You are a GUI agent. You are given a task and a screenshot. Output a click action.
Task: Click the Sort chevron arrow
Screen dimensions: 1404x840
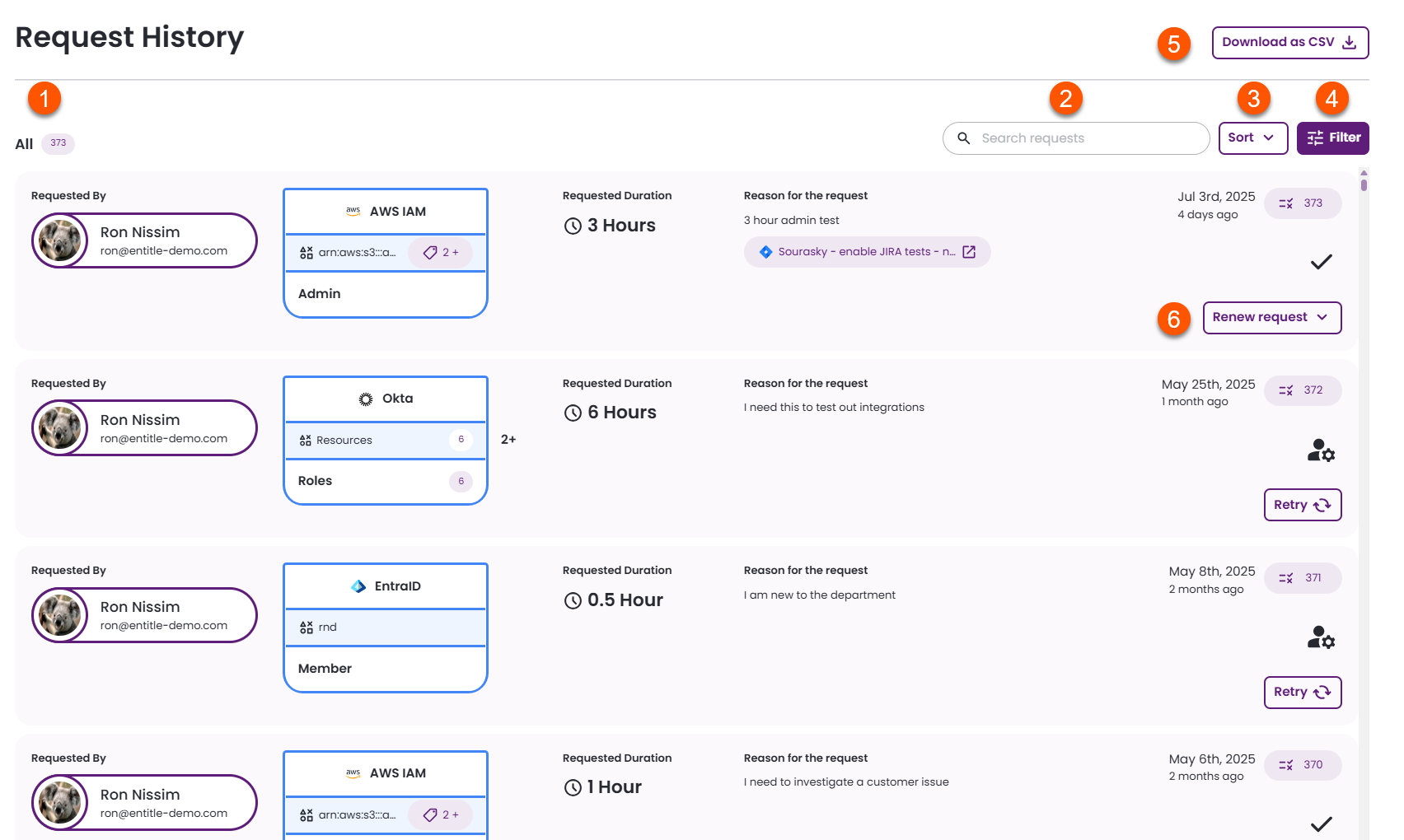point(1269,138)
